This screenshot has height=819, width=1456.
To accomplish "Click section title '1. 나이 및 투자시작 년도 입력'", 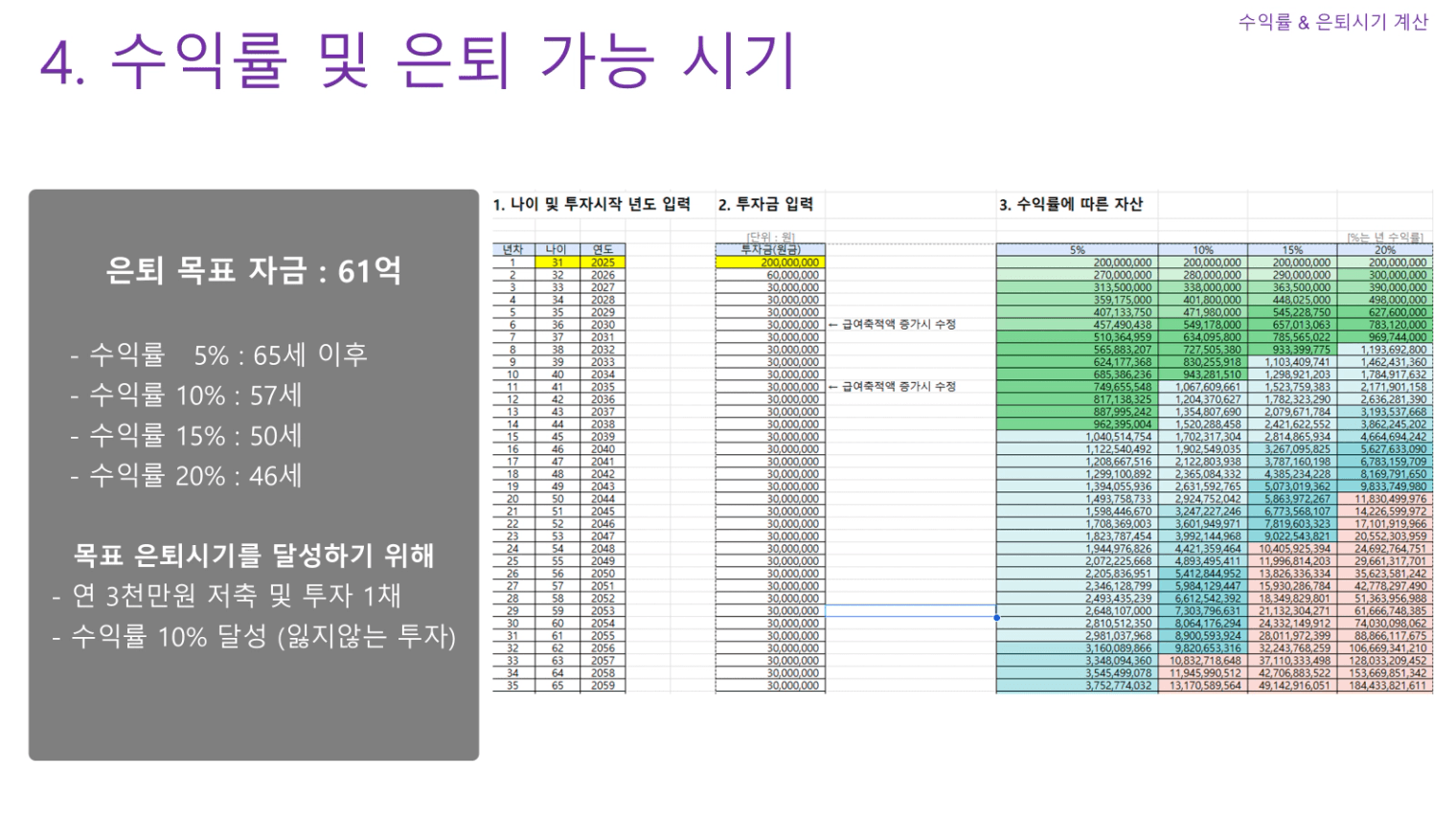I will [591, 204].
